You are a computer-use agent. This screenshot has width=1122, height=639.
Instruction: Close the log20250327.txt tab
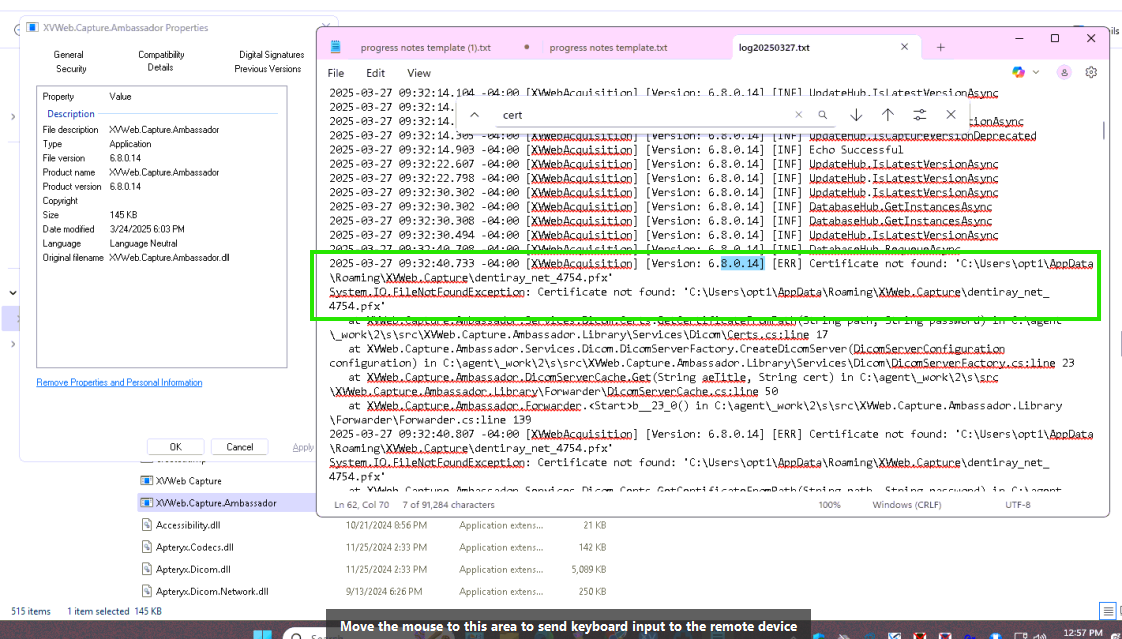(904, 47)
